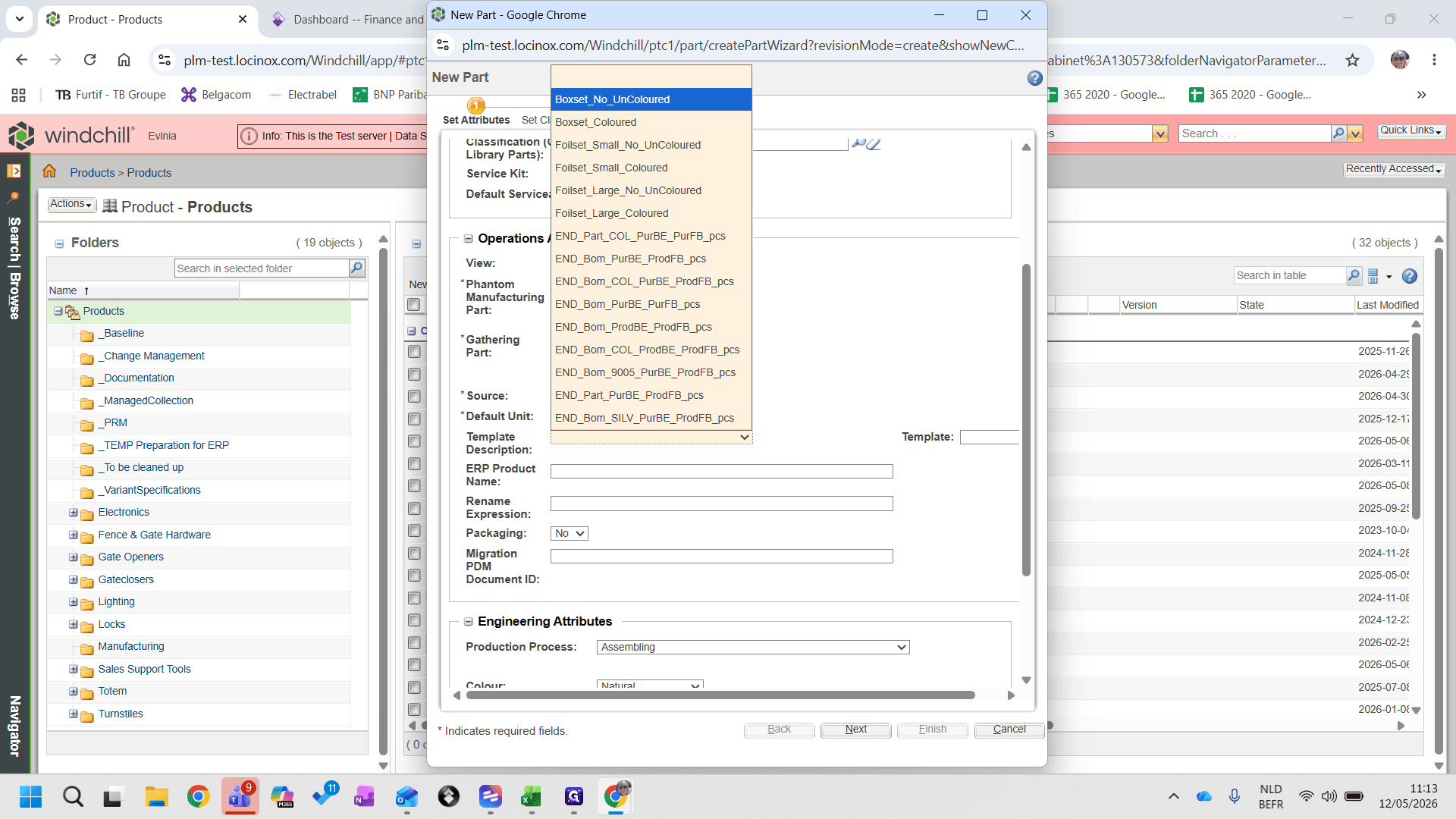
Task: Open Outlook from the taskbar
Action: click(x=406, y=796)
